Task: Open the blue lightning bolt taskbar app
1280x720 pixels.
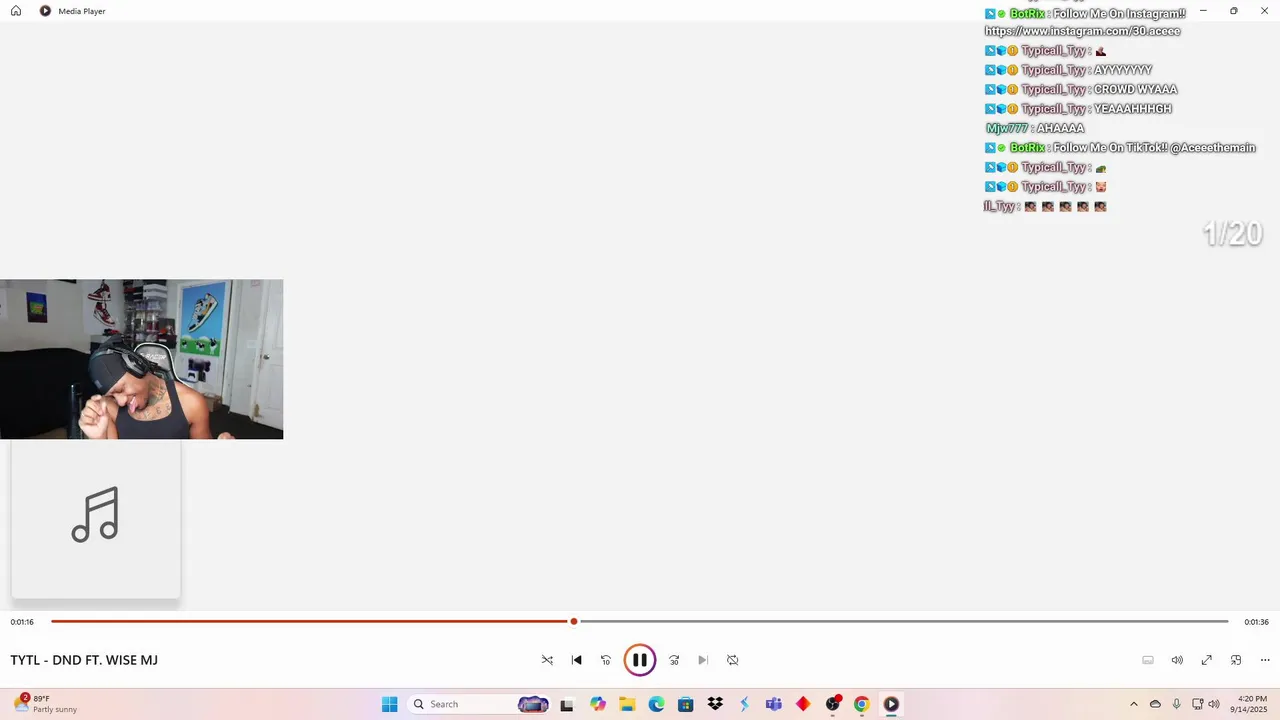Action: click(x=744, y=704)
